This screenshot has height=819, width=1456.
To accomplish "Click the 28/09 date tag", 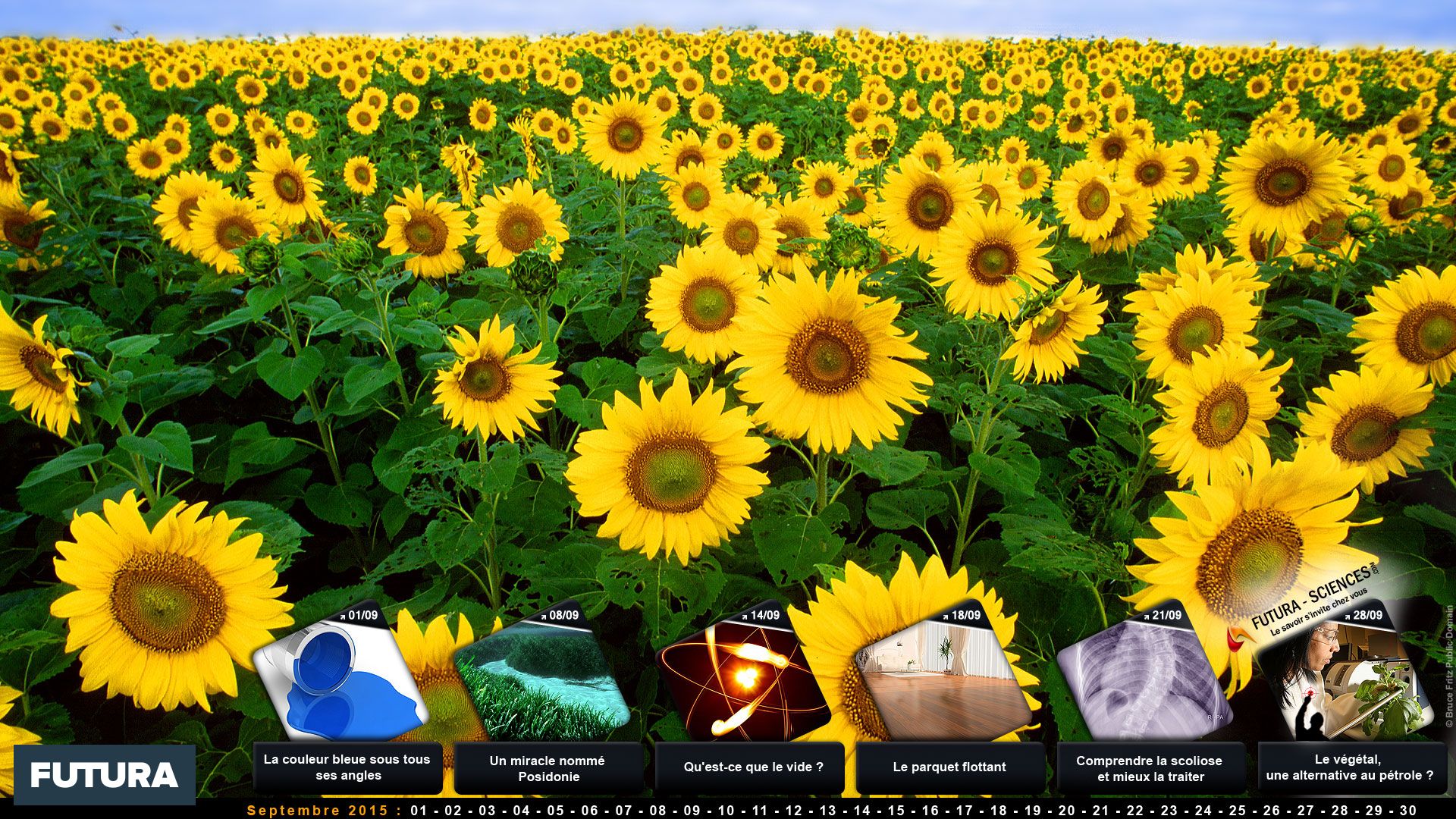I will point(1367,615).
